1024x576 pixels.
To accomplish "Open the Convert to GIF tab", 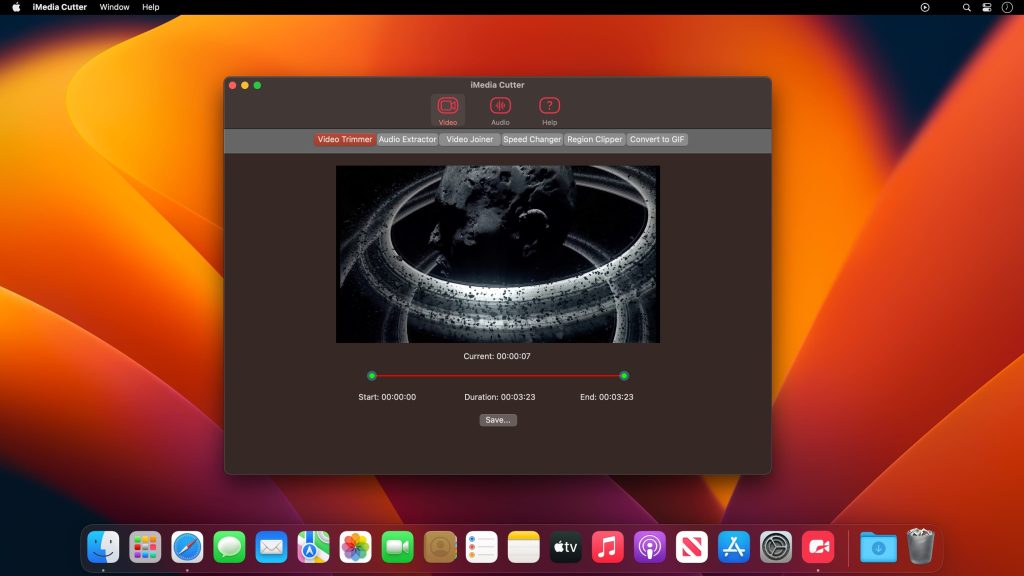I will click(655, 139).
